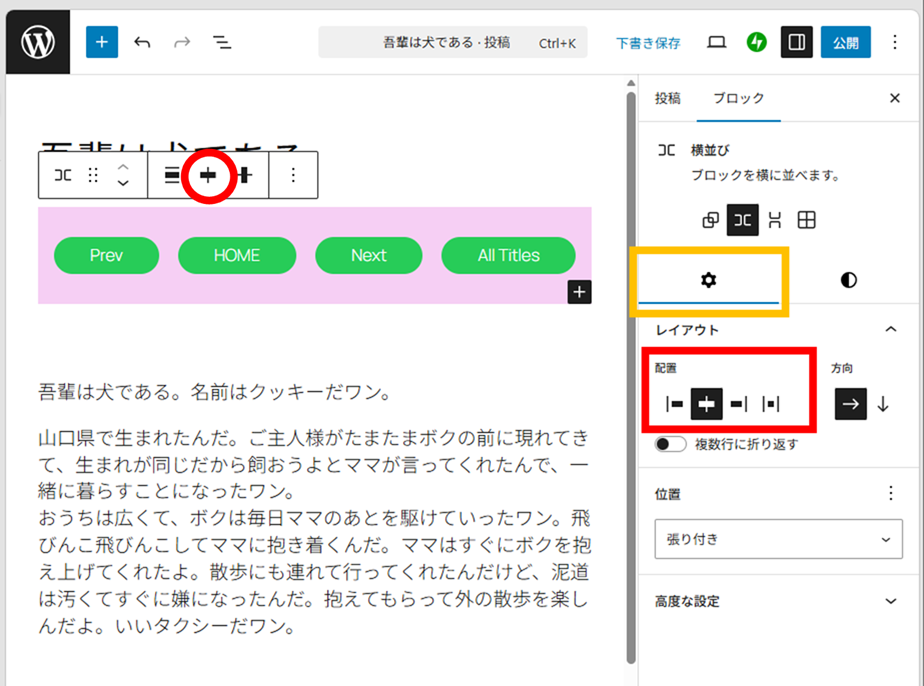Switch to the 投稿 tab

pos(668,98)
